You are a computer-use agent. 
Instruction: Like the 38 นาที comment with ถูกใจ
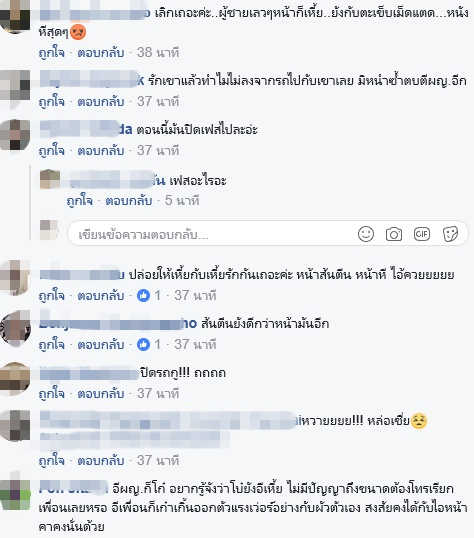(51, 53)
